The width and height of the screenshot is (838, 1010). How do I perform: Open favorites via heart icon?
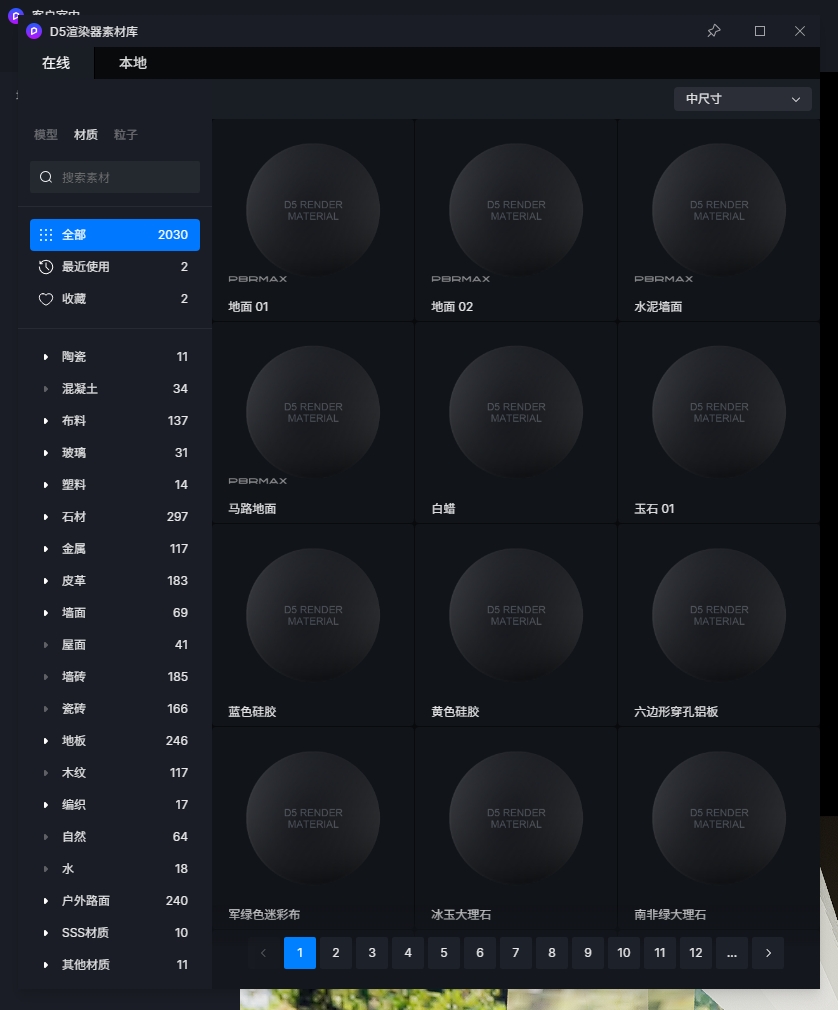[x=46, y=299]
